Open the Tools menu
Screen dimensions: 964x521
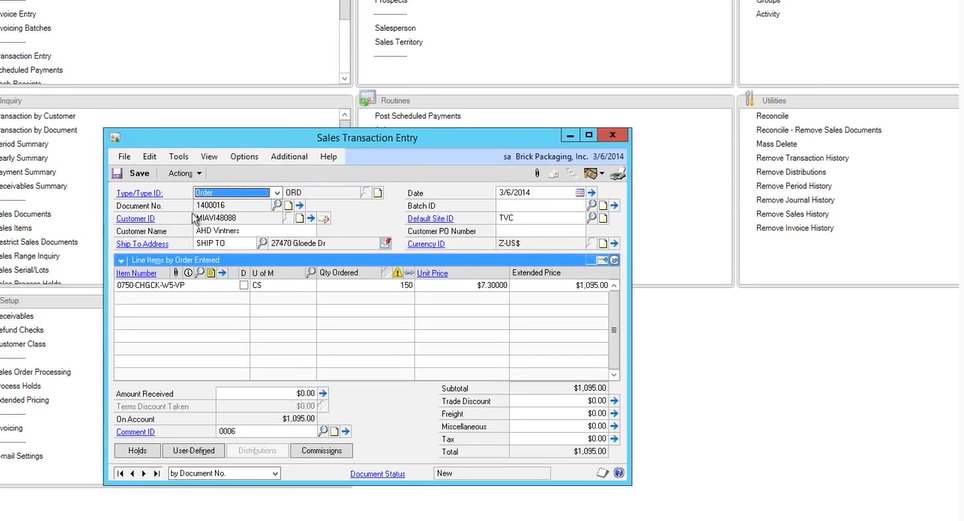178,156
